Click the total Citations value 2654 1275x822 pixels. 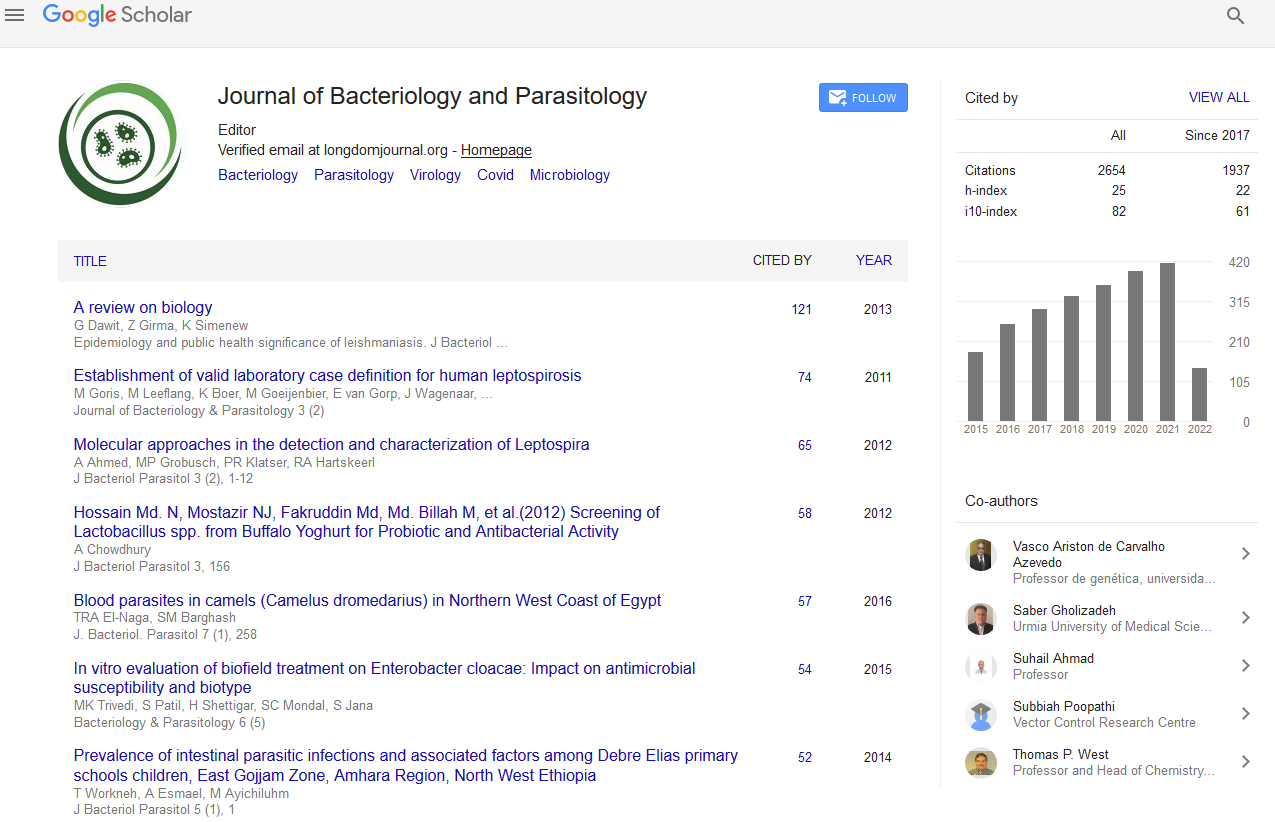pyautogui.click(x=1111, y=170)
